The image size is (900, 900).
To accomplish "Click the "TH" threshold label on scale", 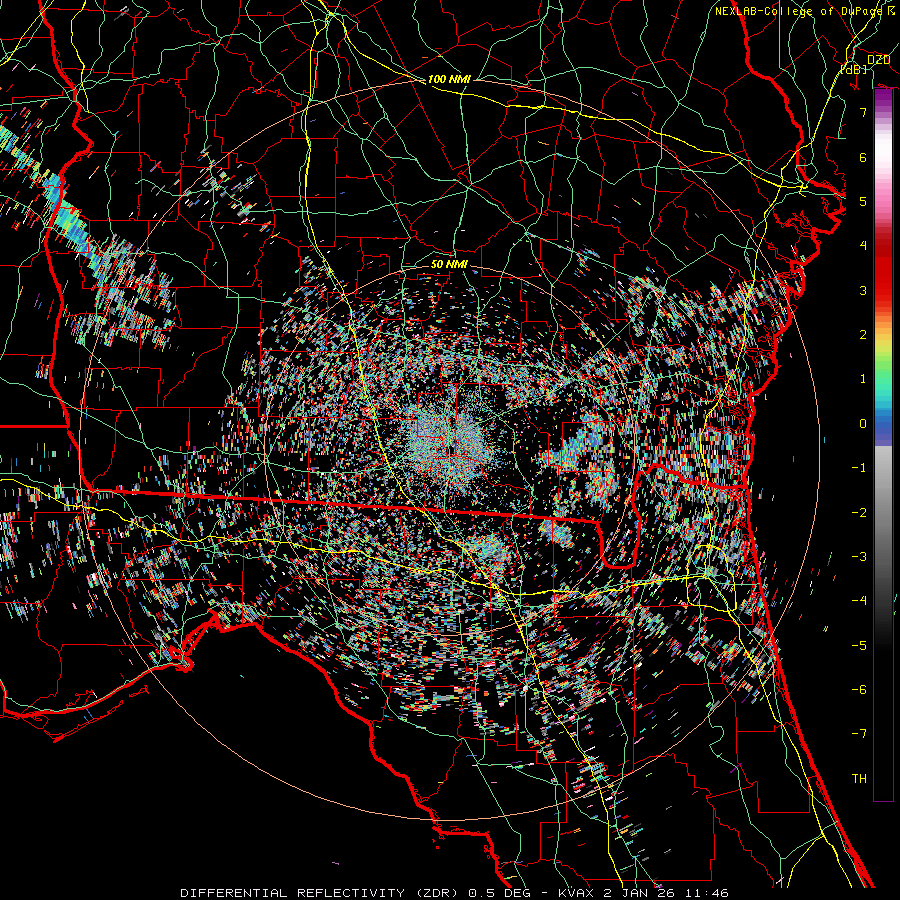I will pyautogui.click(x=859, y=779).
